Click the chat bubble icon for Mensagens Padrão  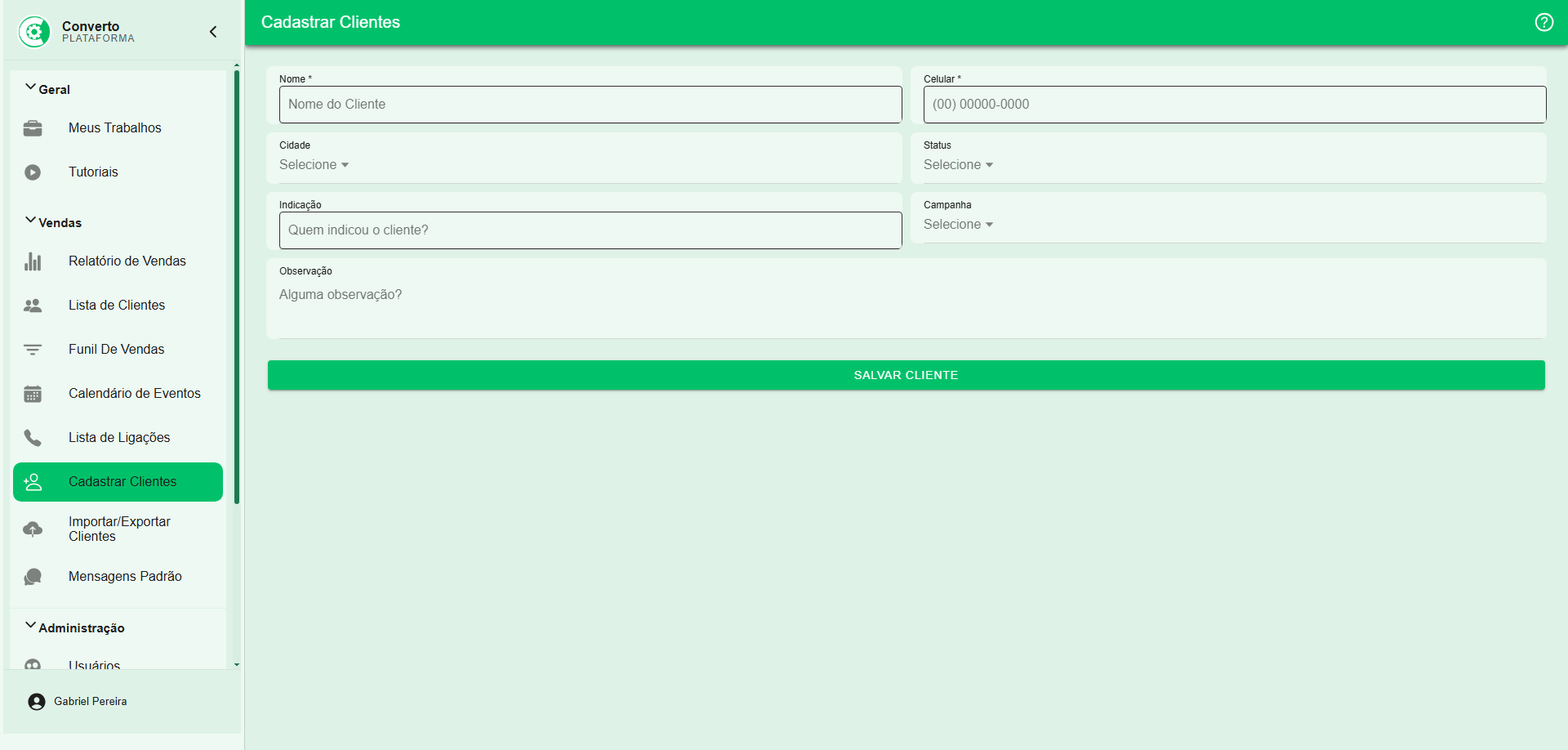click(33, 577)
